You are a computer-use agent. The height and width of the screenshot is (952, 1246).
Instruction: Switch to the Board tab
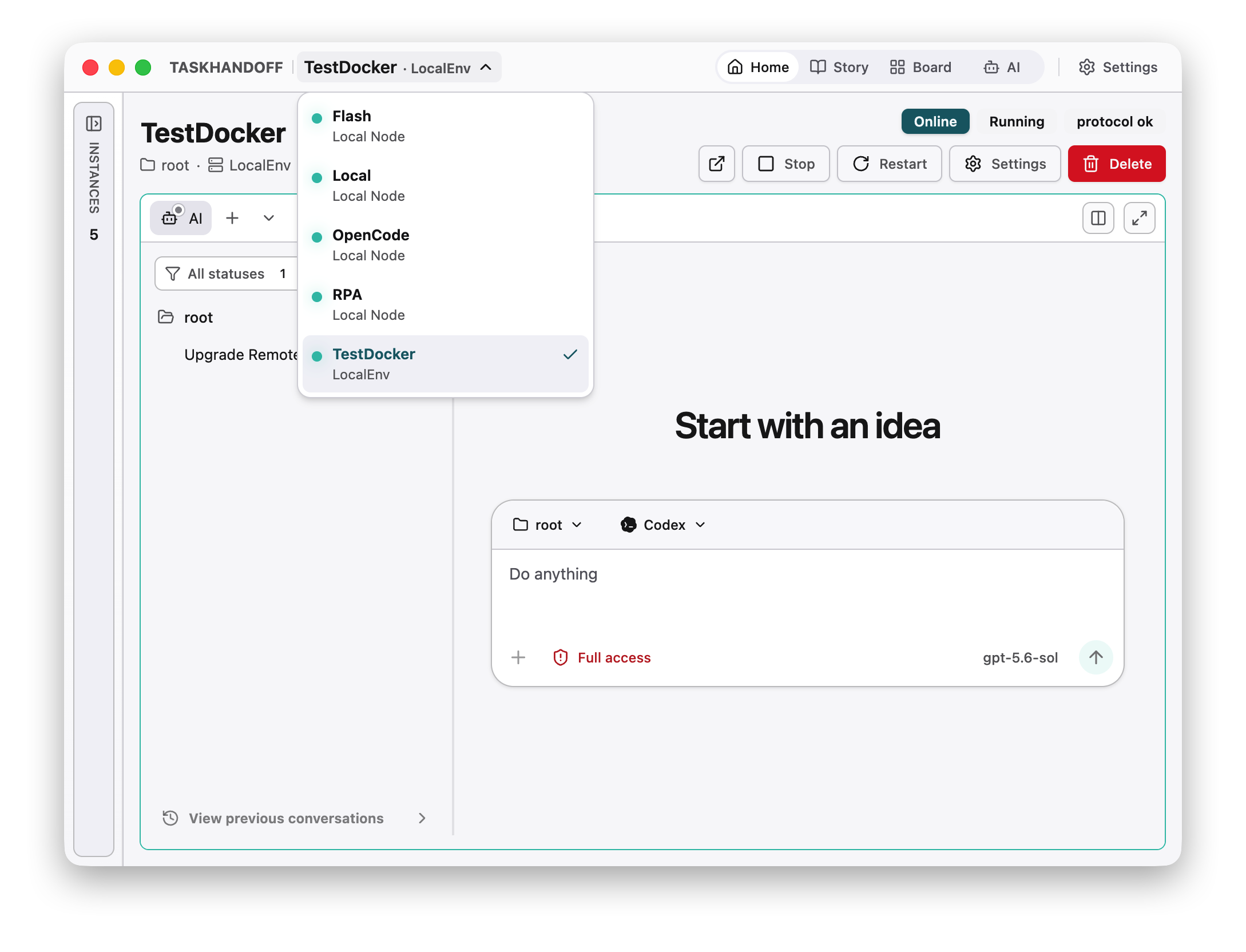click(x=920, y=67)
